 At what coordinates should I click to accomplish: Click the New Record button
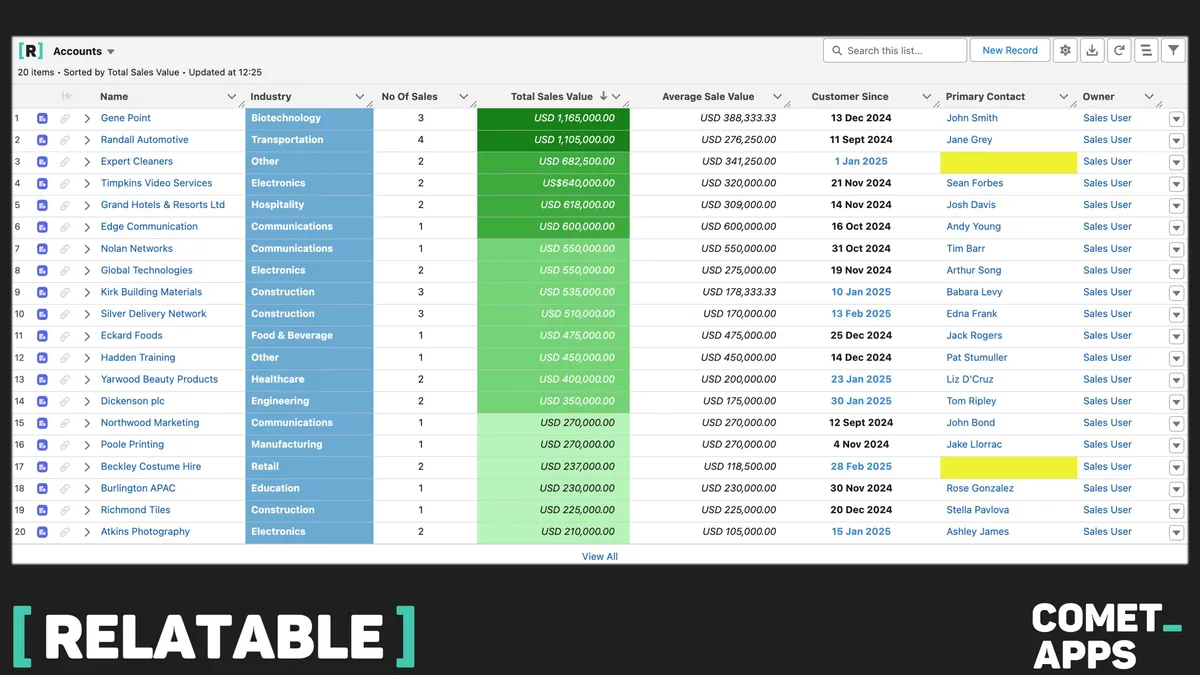1010,50
